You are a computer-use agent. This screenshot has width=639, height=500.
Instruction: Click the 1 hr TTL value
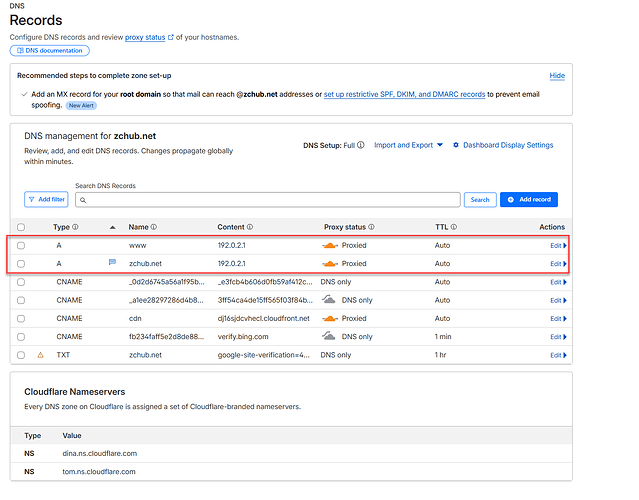(x=441, y=355)
